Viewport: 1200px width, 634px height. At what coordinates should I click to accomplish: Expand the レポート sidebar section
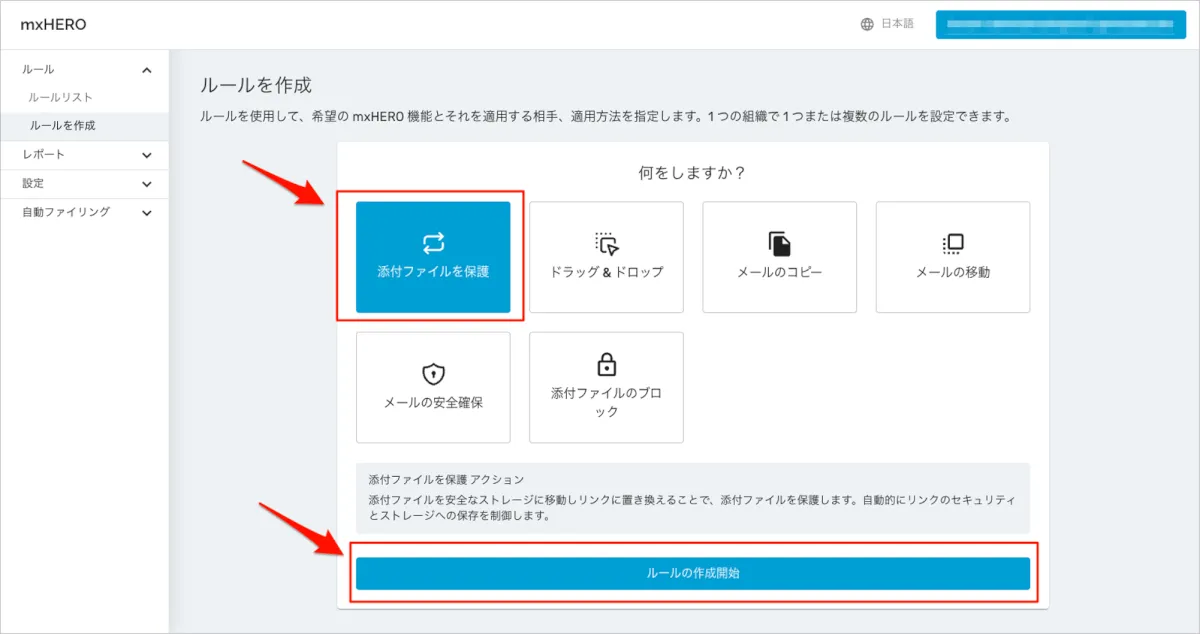147,155
